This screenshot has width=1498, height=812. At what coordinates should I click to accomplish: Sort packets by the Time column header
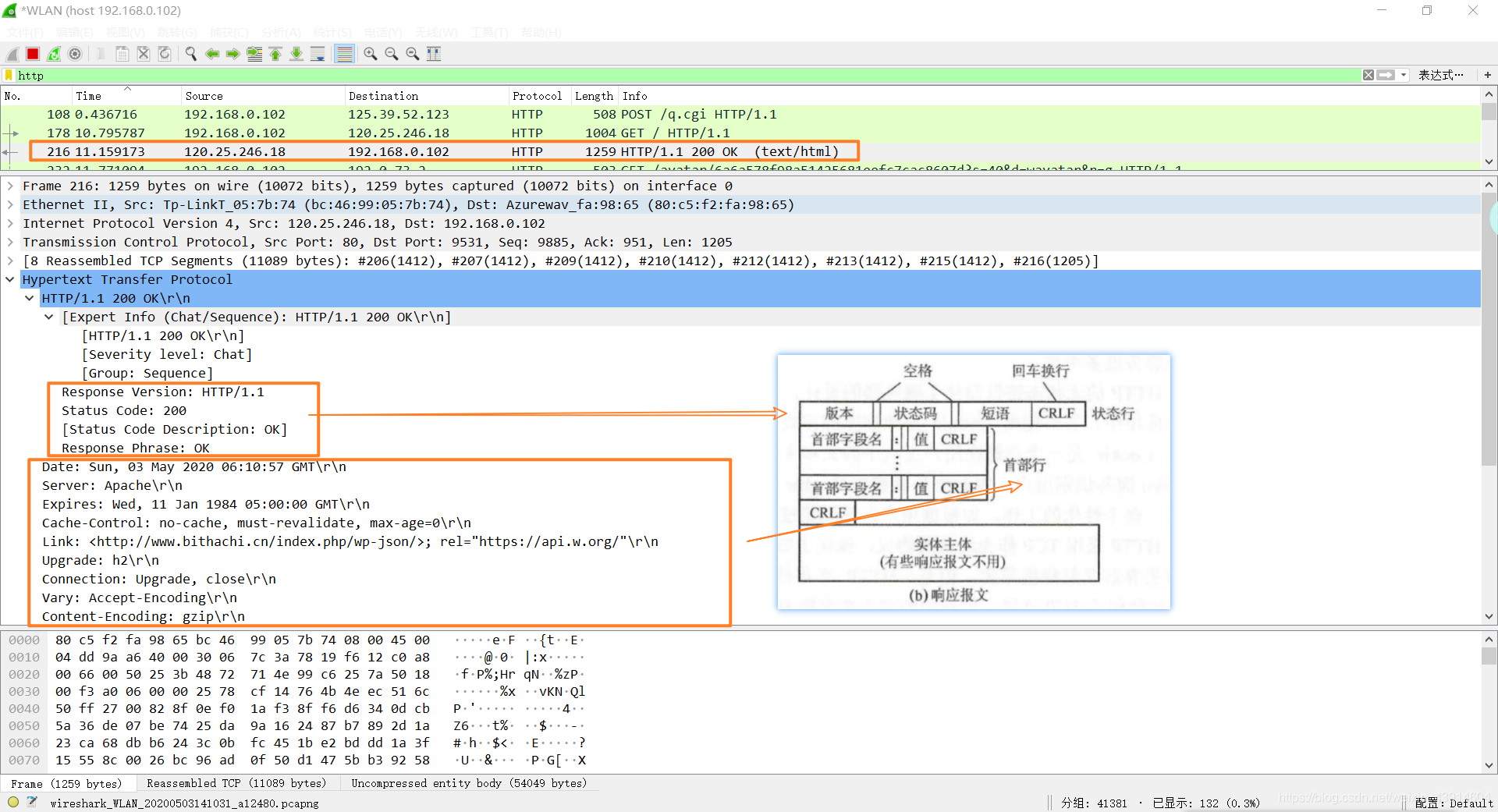coord(126,96)
